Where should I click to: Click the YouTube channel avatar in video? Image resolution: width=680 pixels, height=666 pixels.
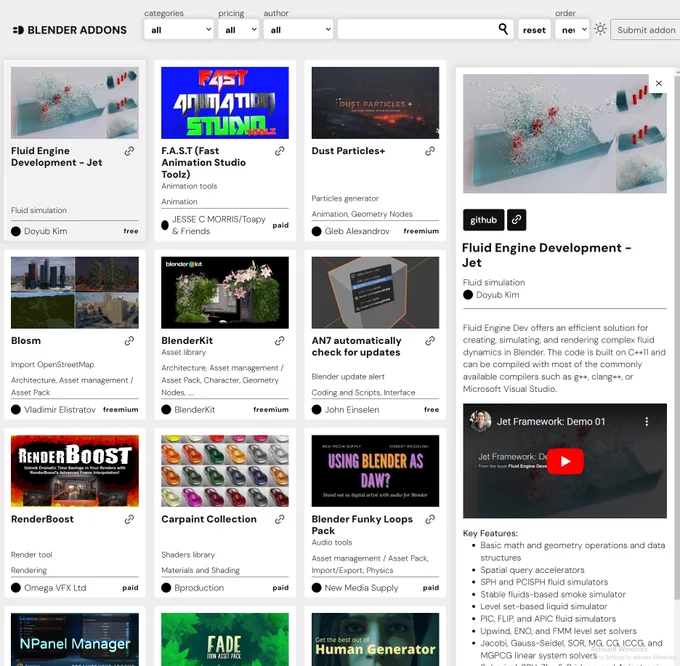tap(480, 421)
